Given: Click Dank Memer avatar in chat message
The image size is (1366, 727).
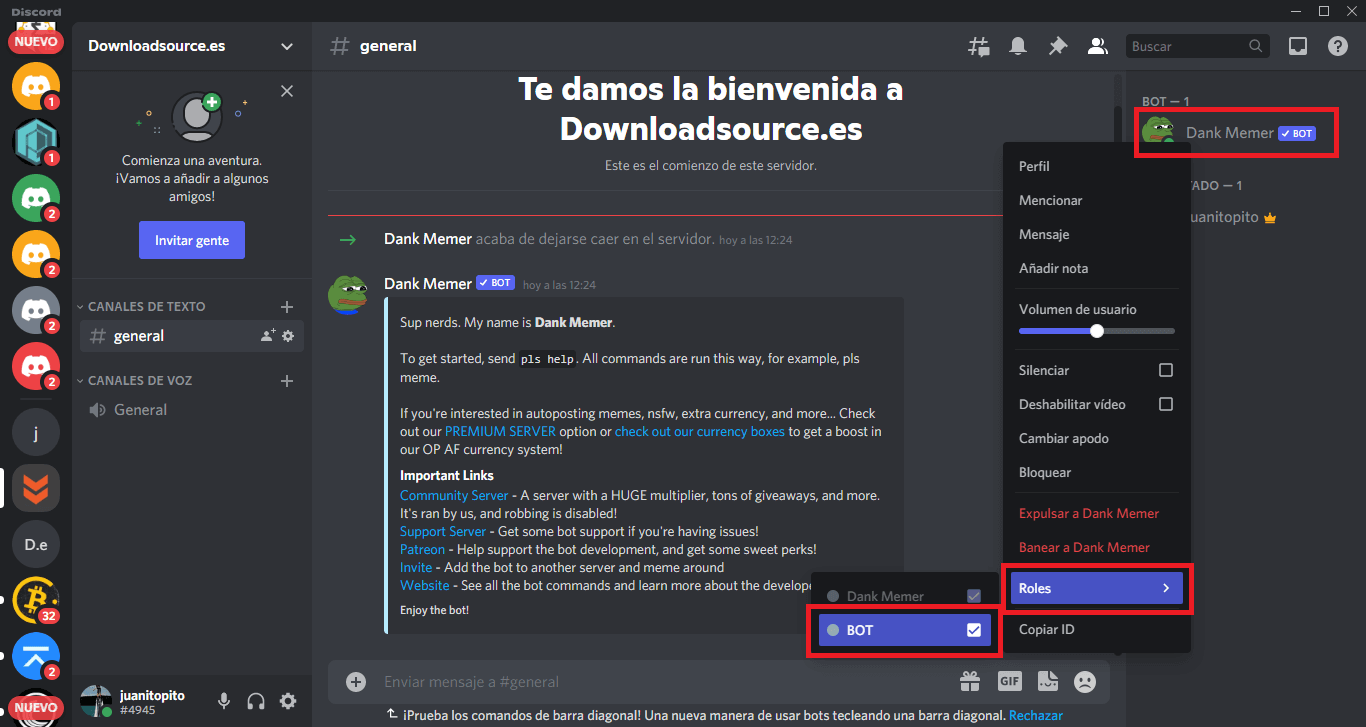Looking at the screenshot, I should coord(348,295).
